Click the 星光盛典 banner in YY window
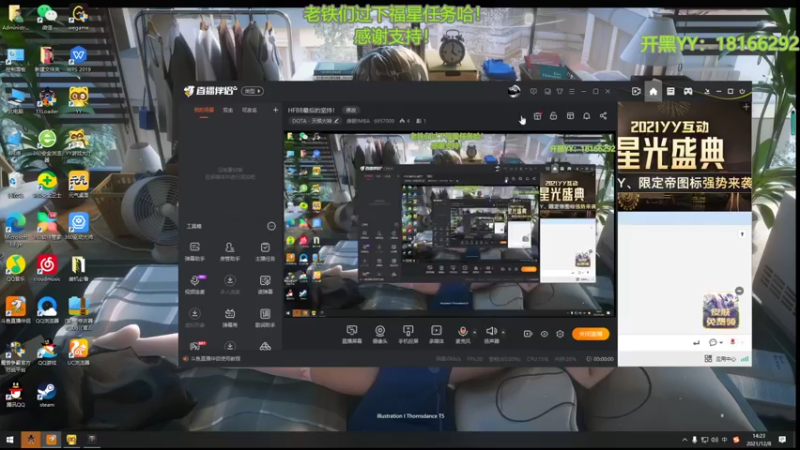This screenshot has height=450, width=800. pyautogui.click(x=684, y=156)
